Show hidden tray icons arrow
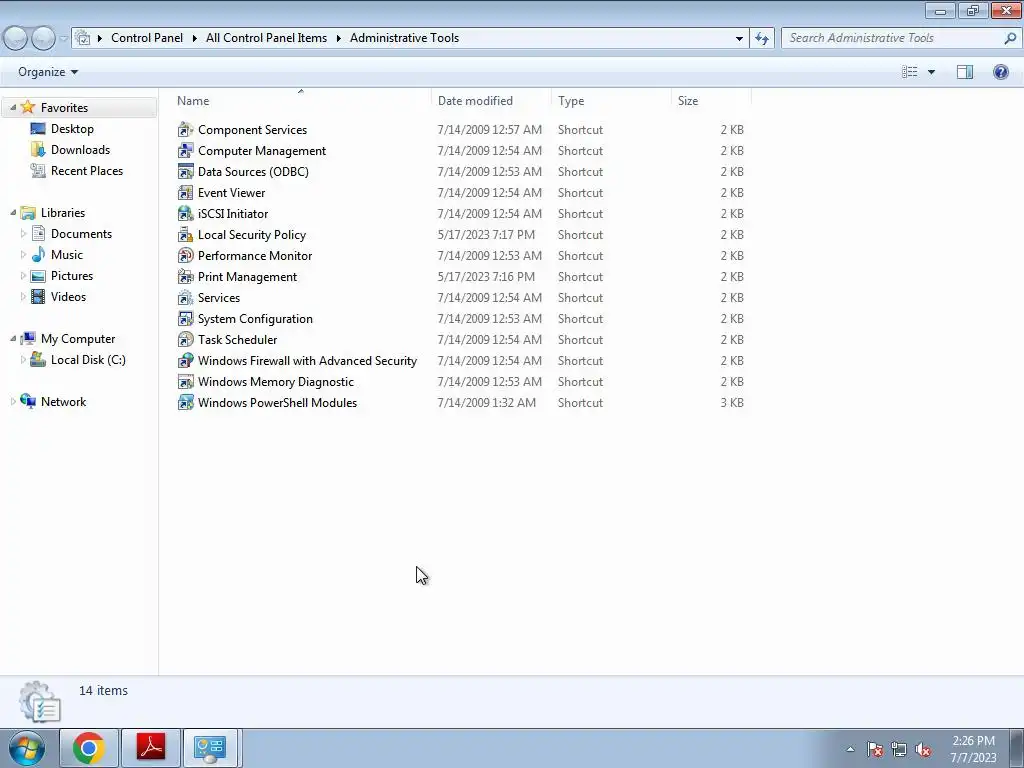The width and height of the screenshot is (1024, 768). [x=850, y=750]
